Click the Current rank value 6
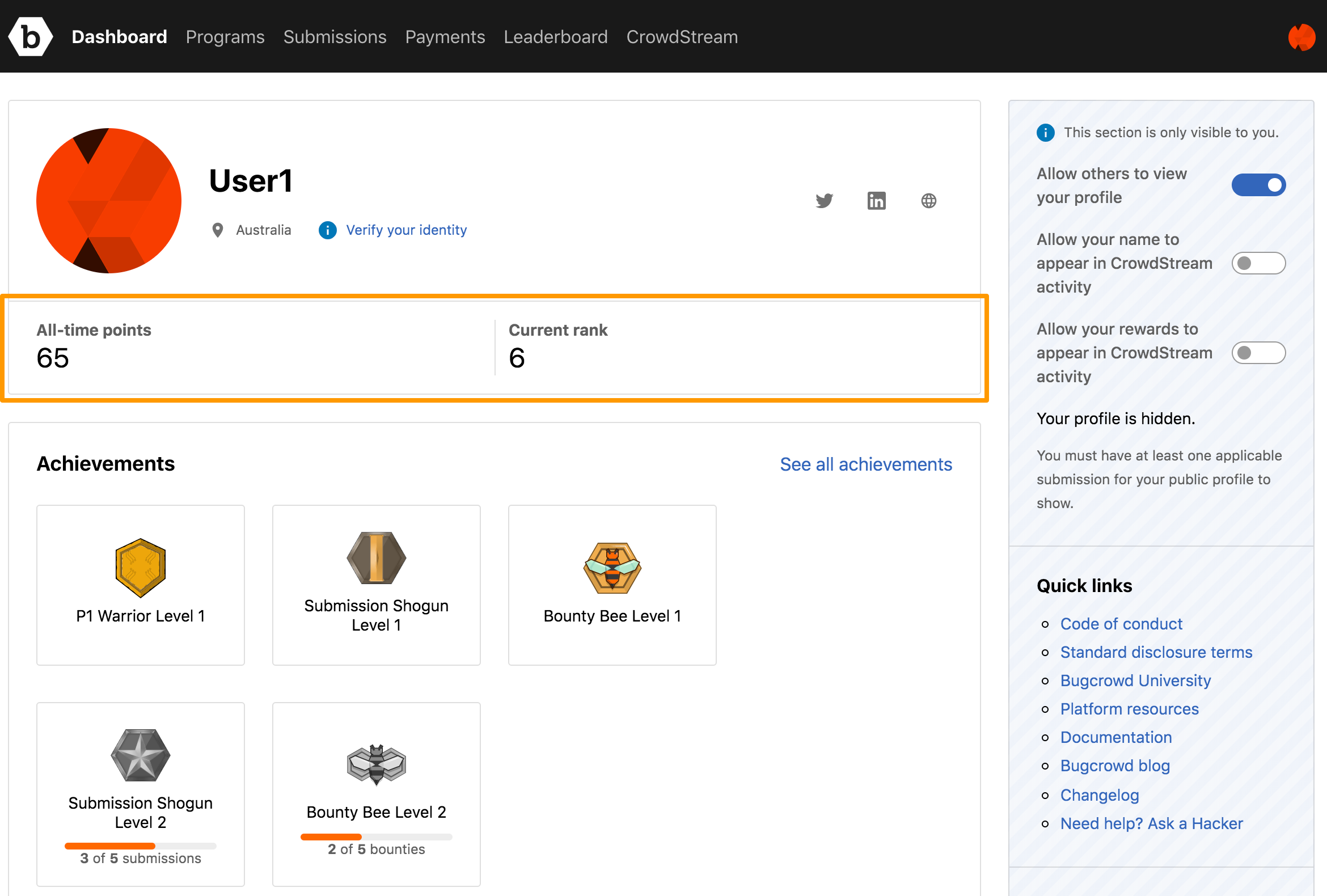The width and height of the screenshot is (1327, 896). (517, 358)
